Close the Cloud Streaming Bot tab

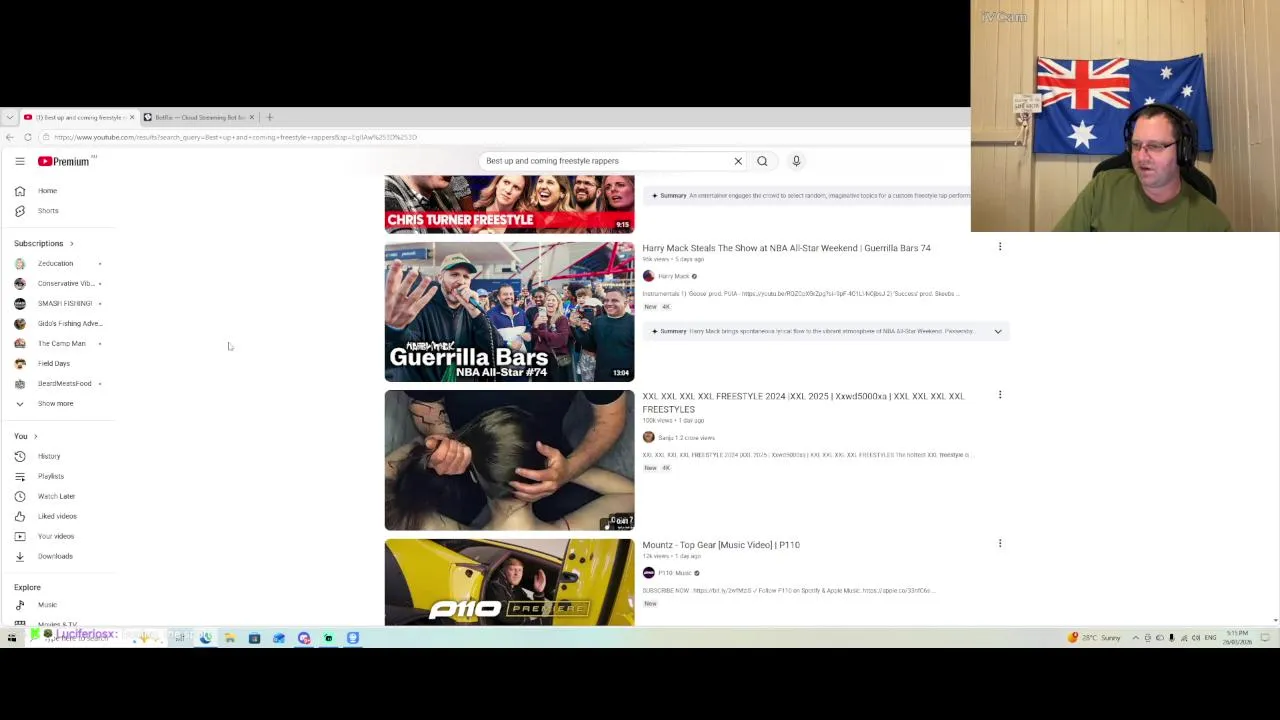click(251, 117)
